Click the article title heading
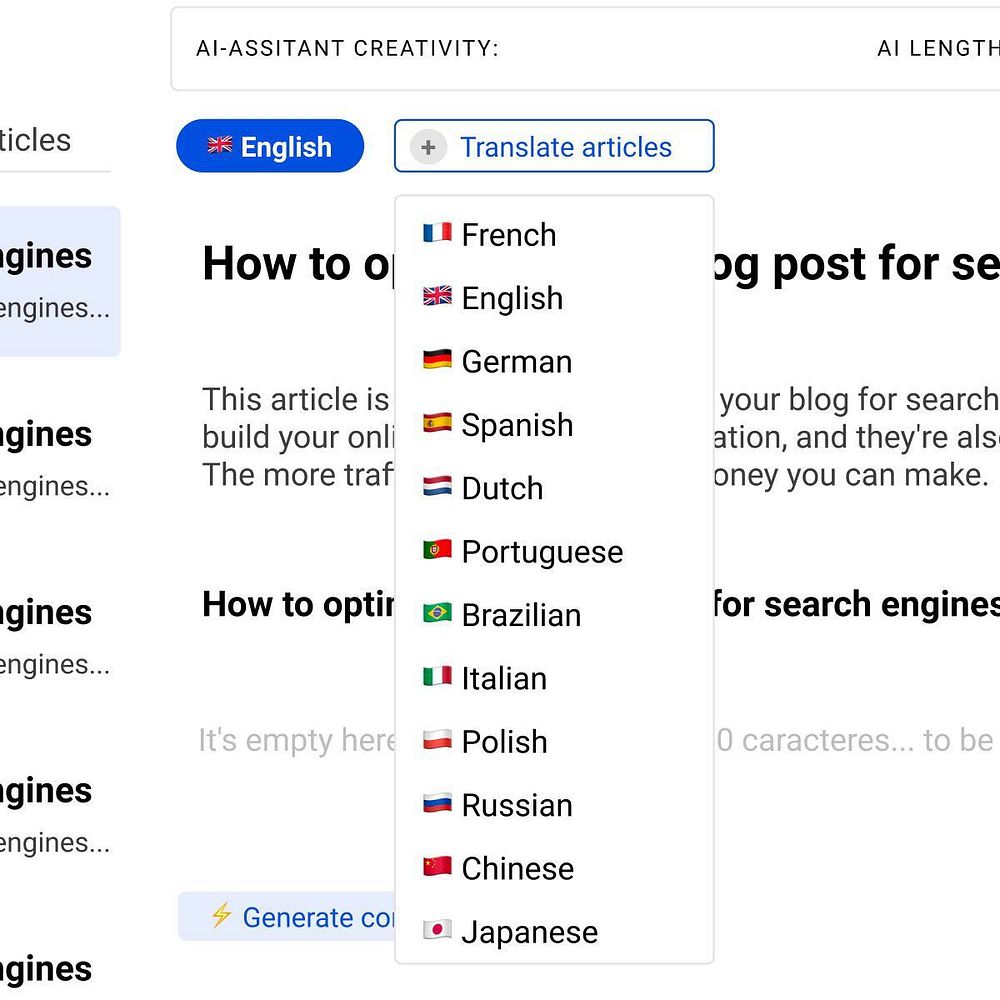Image resolution: width=1000 pixels, height=1000 pixels. (296, 265)
